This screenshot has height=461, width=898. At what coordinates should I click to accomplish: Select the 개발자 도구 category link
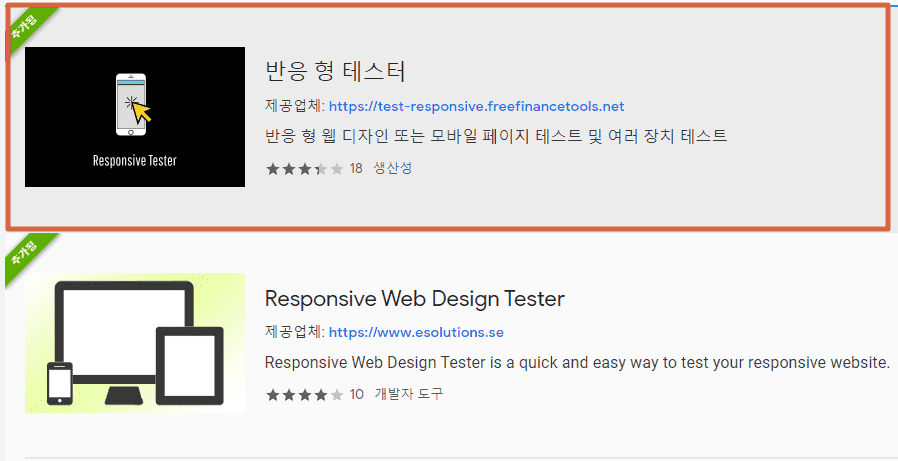pyautogui.click(x=408, y=394)
